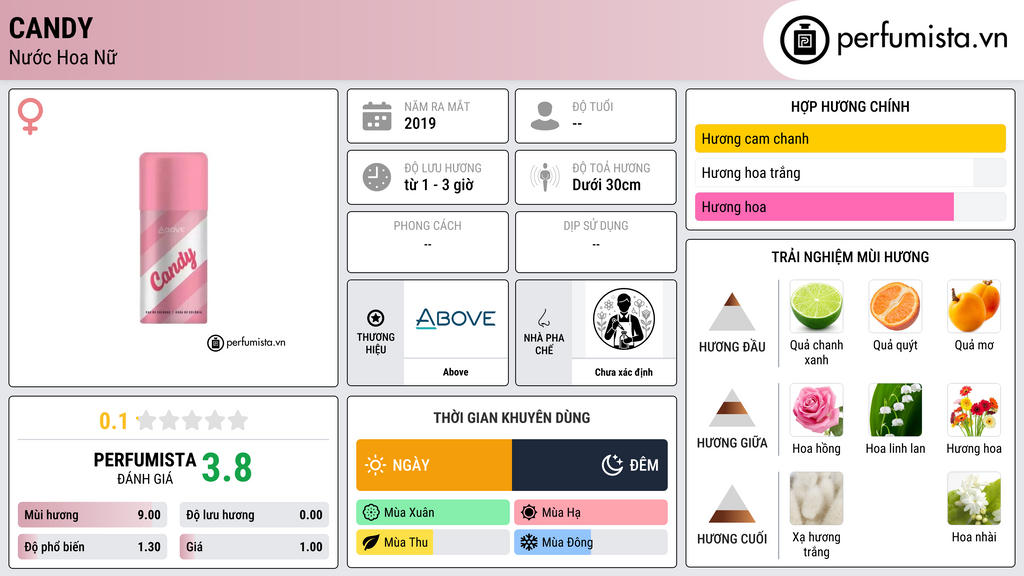
Task: Click the perfumista.vn site name text
Action: (x=922, y=39)
